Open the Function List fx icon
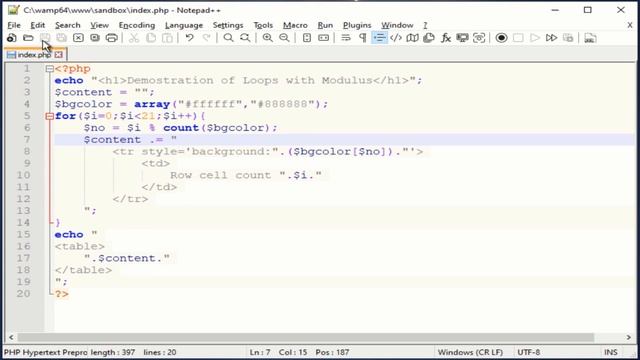Screen dimensions: 640x360 tap(446, 38)
